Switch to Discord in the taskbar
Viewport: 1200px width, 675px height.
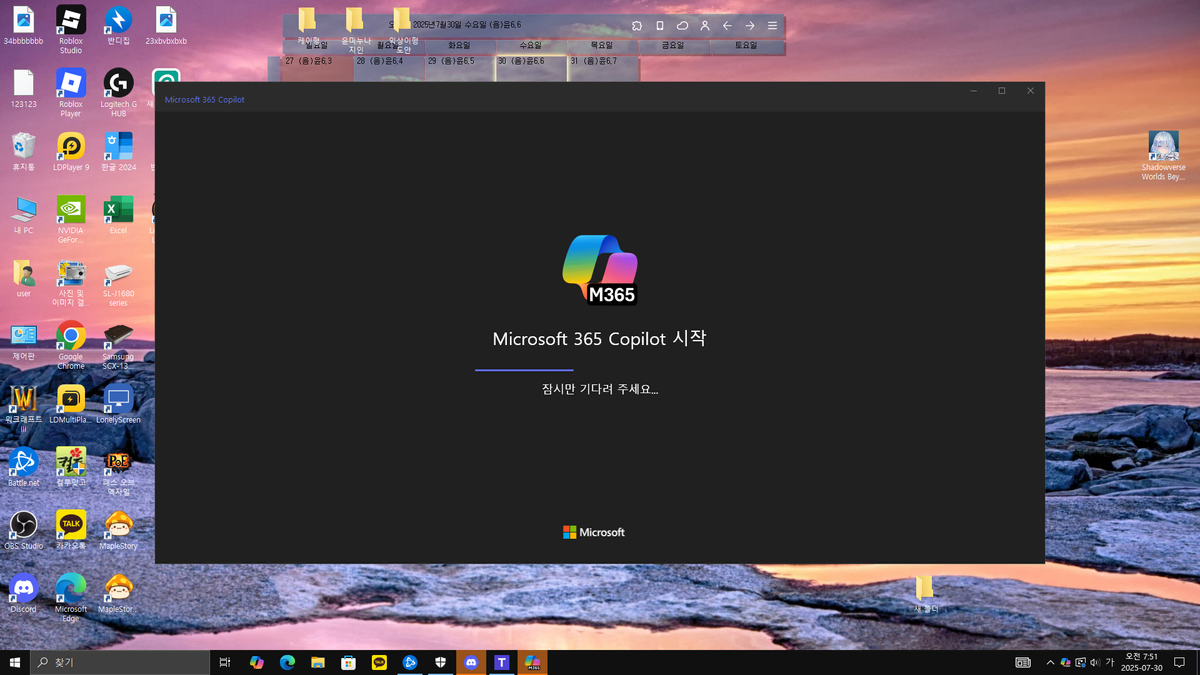point(471,662)
